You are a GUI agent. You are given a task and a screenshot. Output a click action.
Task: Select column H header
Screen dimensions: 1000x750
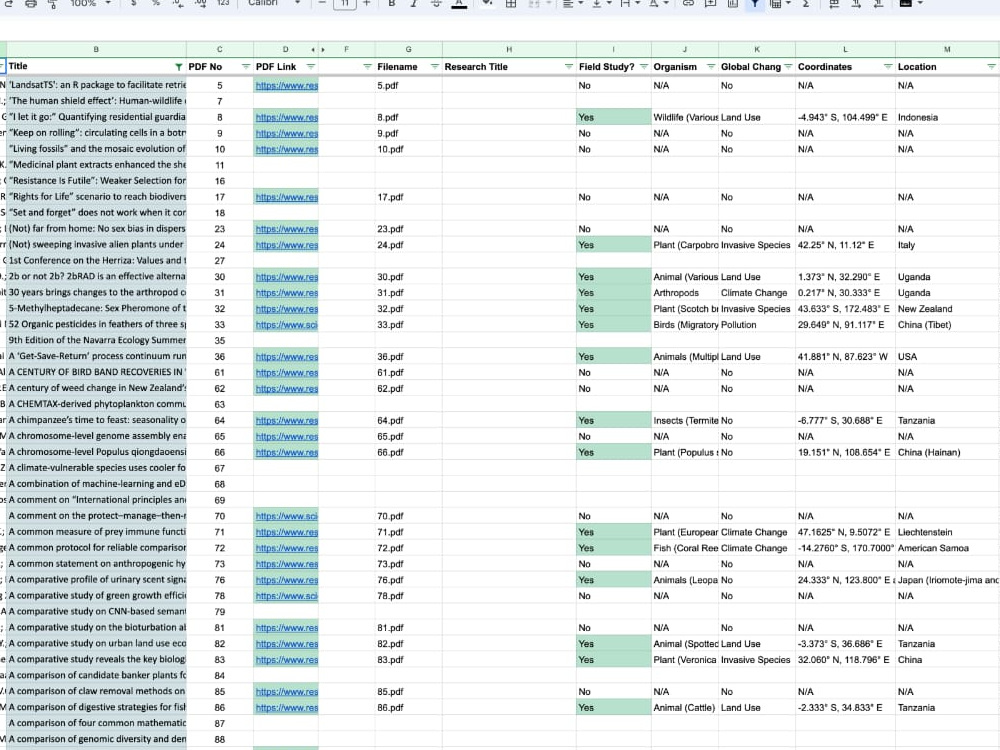pos(509,49)
